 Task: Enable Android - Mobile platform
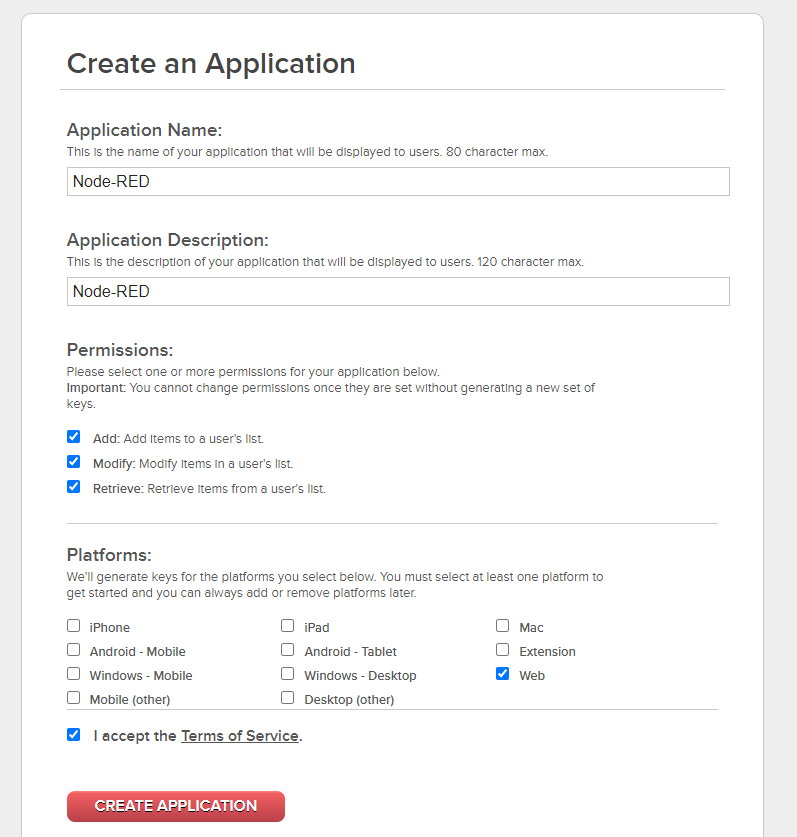[73, 650]
